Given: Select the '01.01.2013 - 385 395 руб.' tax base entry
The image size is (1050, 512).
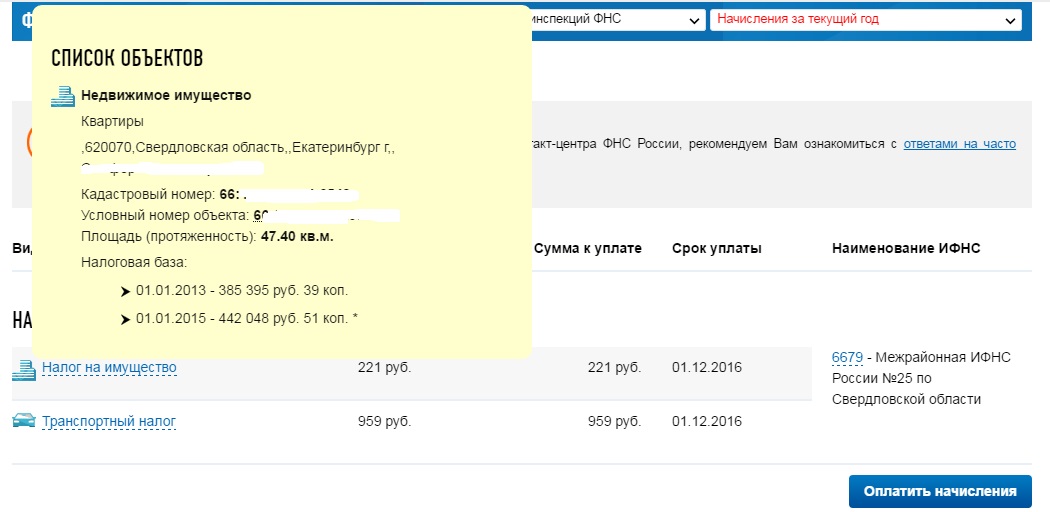Looking at the screenshot, I should point(242,291).
